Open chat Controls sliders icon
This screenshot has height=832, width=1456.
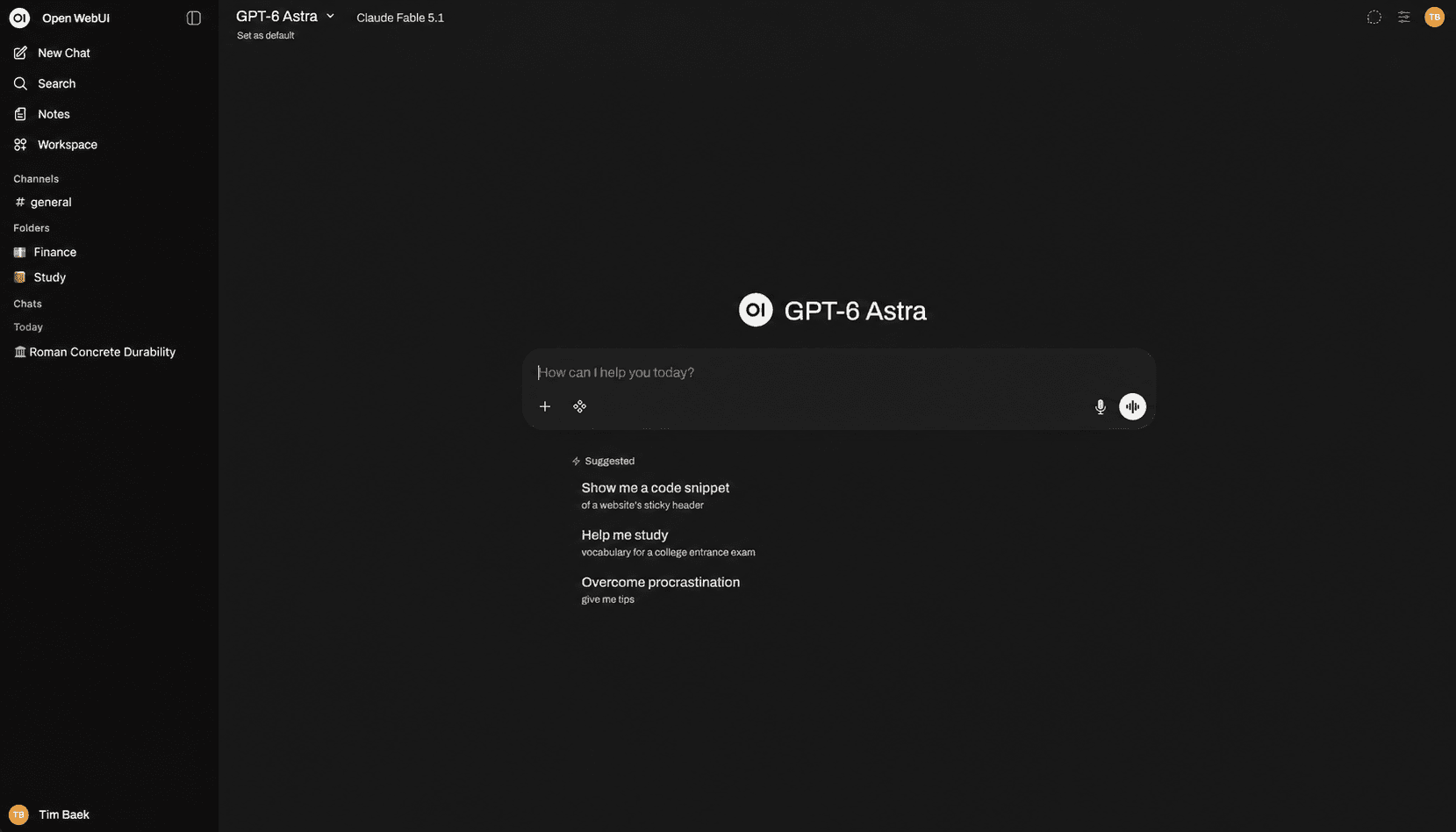click(1404, 18)
